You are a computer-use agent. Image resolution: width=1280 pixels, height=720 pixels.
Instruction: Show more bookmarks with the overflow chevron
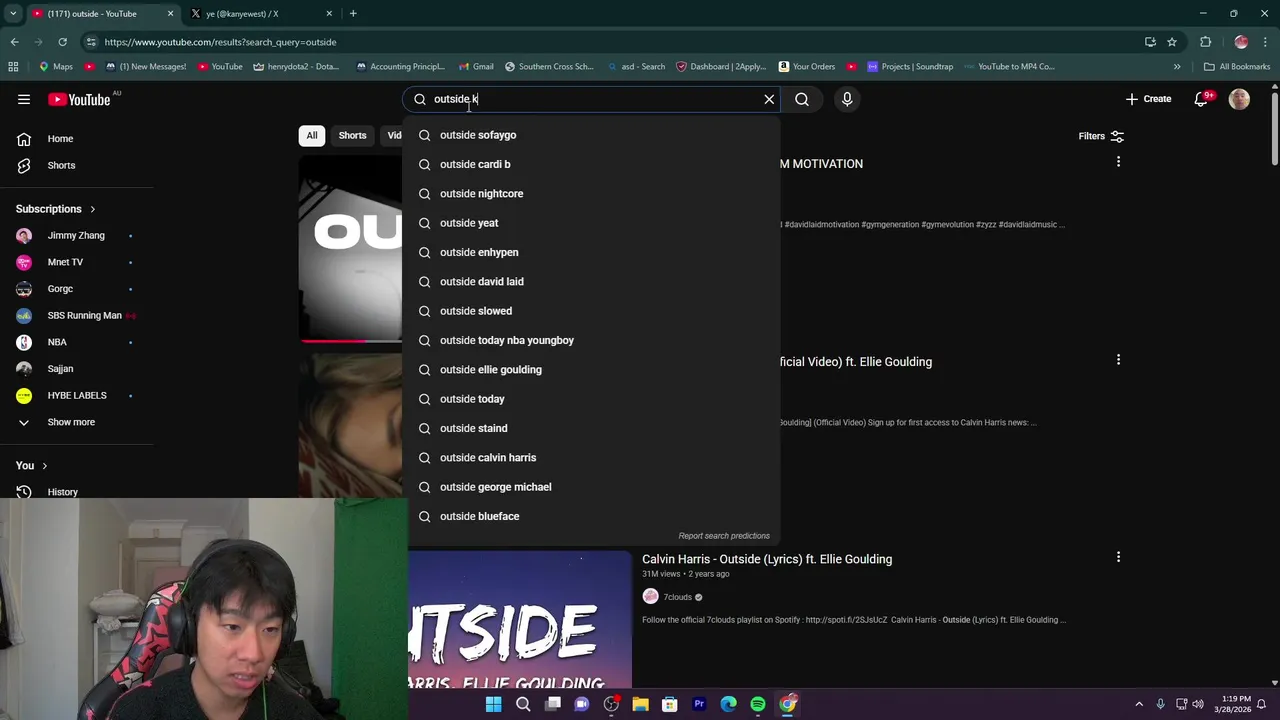[1177, 67]
